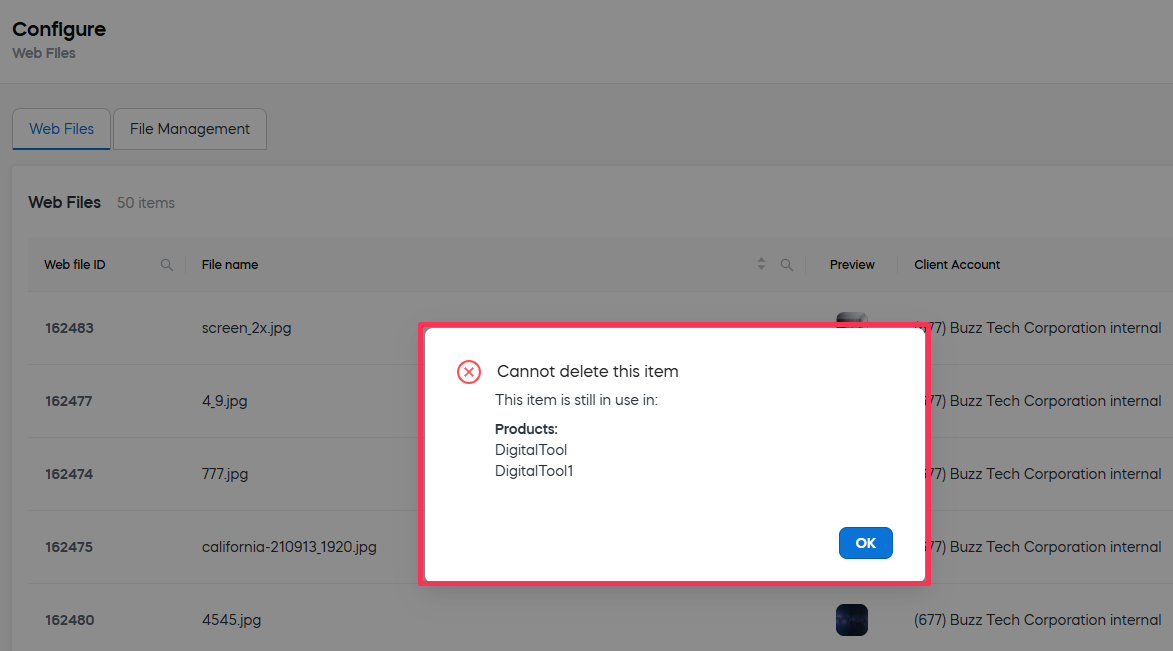Switch to the File Management tab
The height and width of the screenshot is (651, 1173).
tap(190, 129)
